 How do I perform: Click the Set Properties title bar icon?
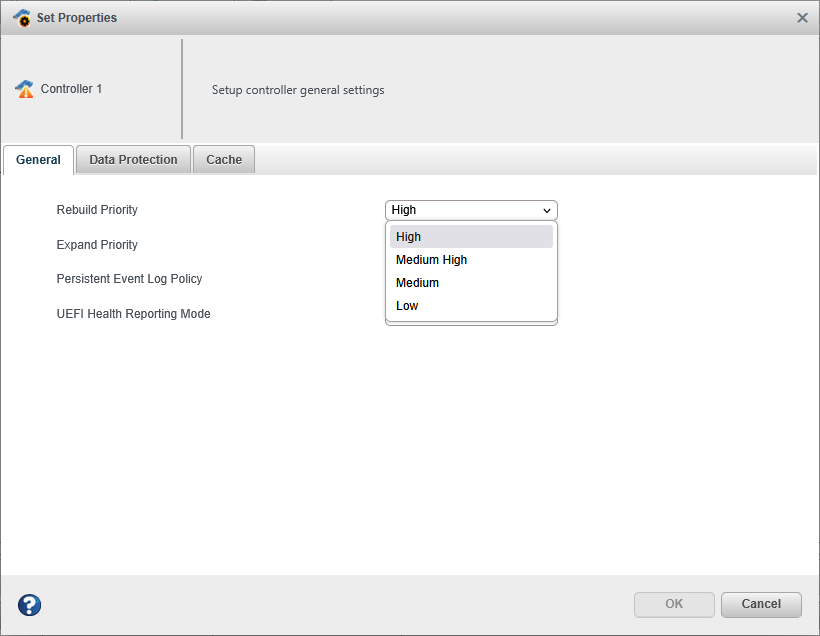pyautogui.click(x=21, y=18)
